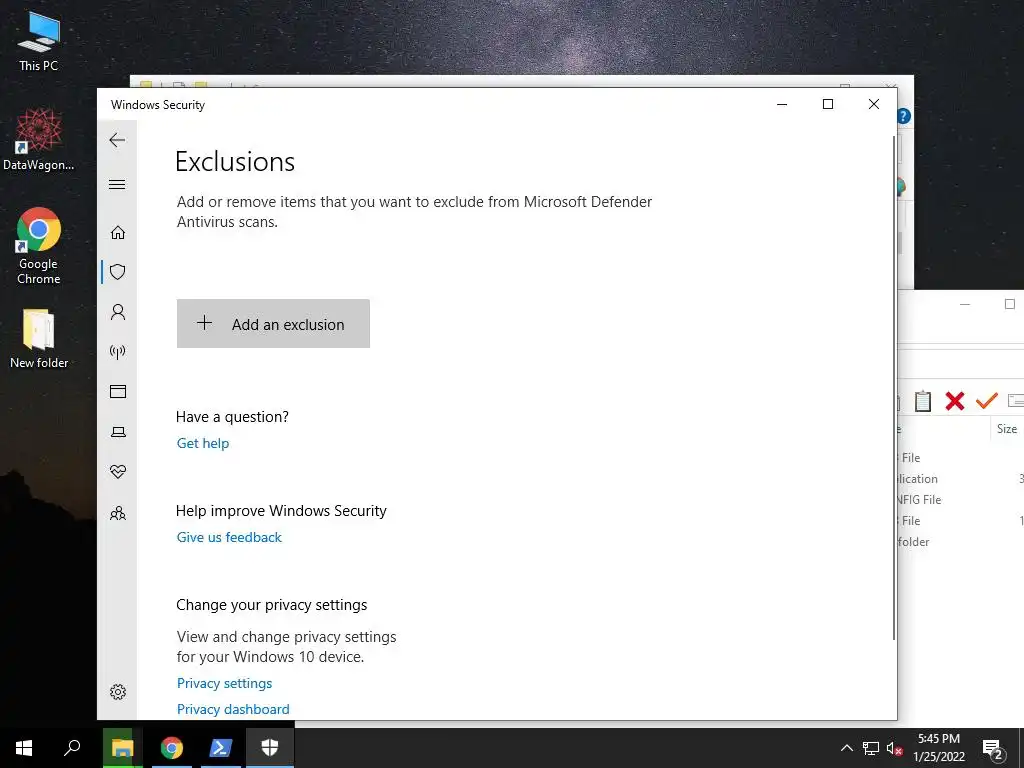This screenshot has width=1024, height=768.
Task: Open taskbar search magnifier
Action: click(x=72, y=748)
